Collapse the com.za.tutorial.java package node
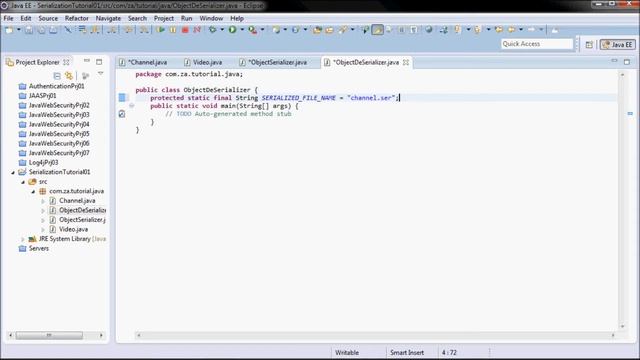640x360 pixels. (x=33, y=191)
